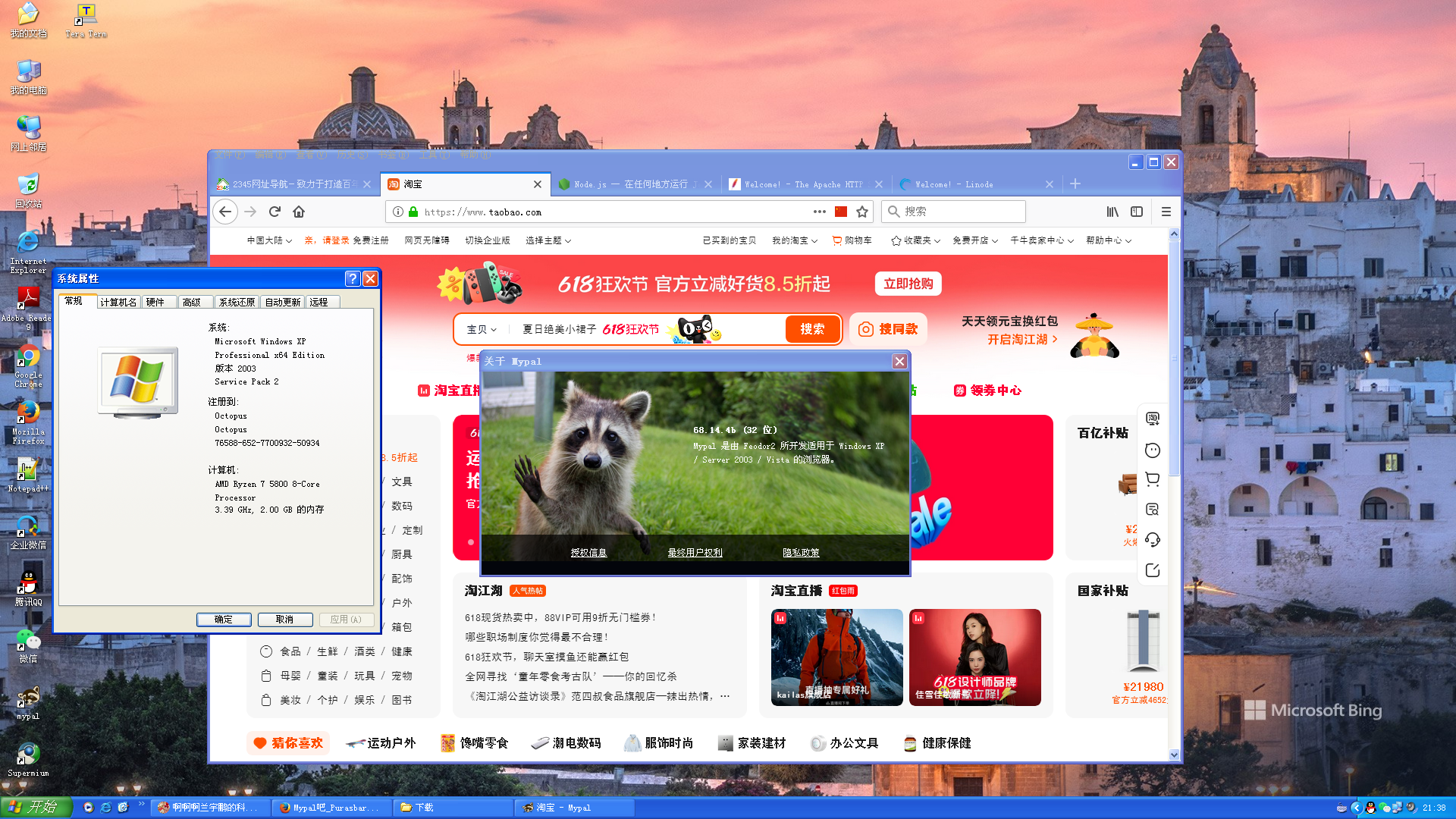Click site information icon in address bar
Viewport: 1456px width, 819px height.
pyautogui.click(x=398, y=212)
